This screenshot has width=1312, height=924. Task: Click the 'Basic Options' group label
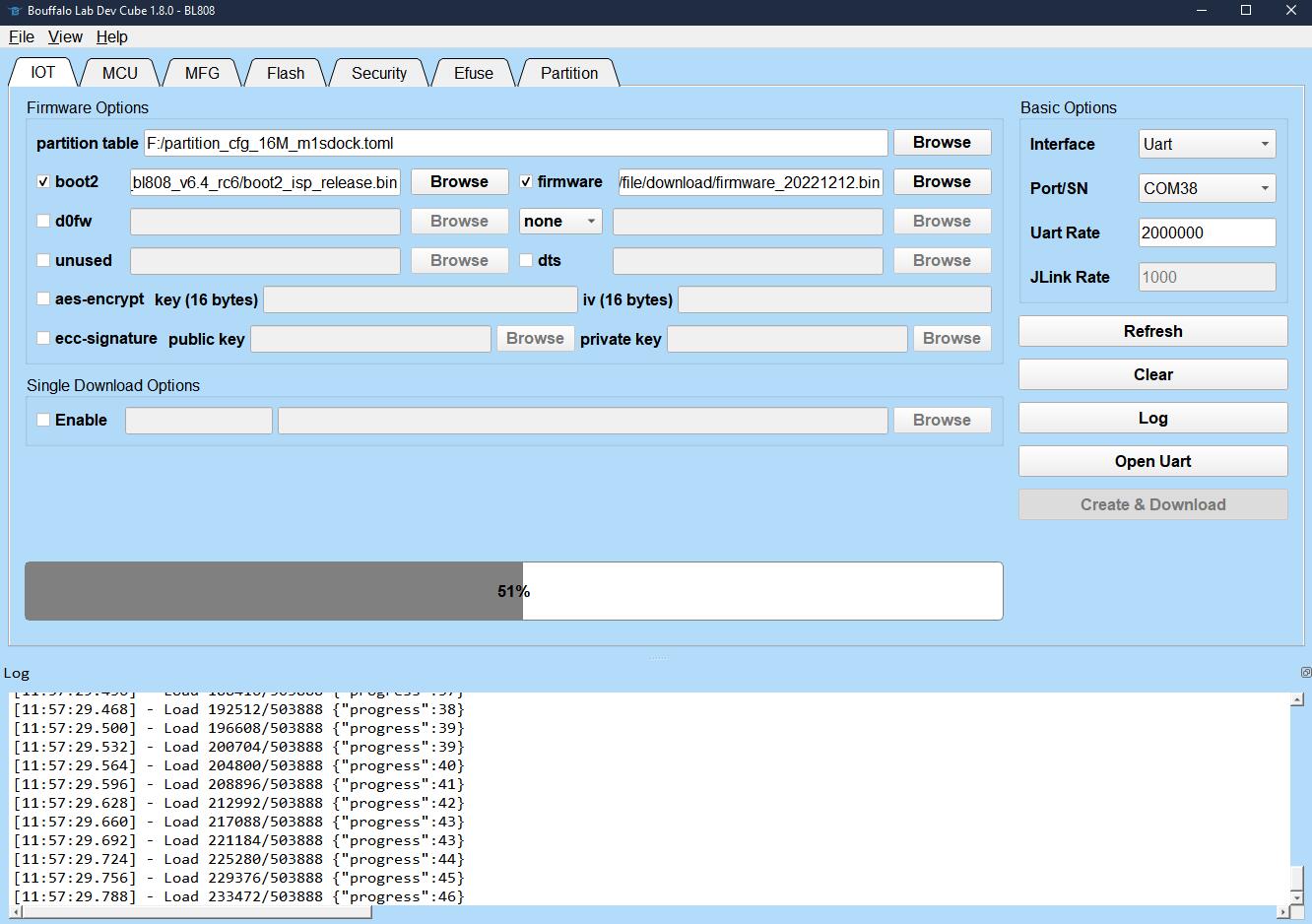1069,107
